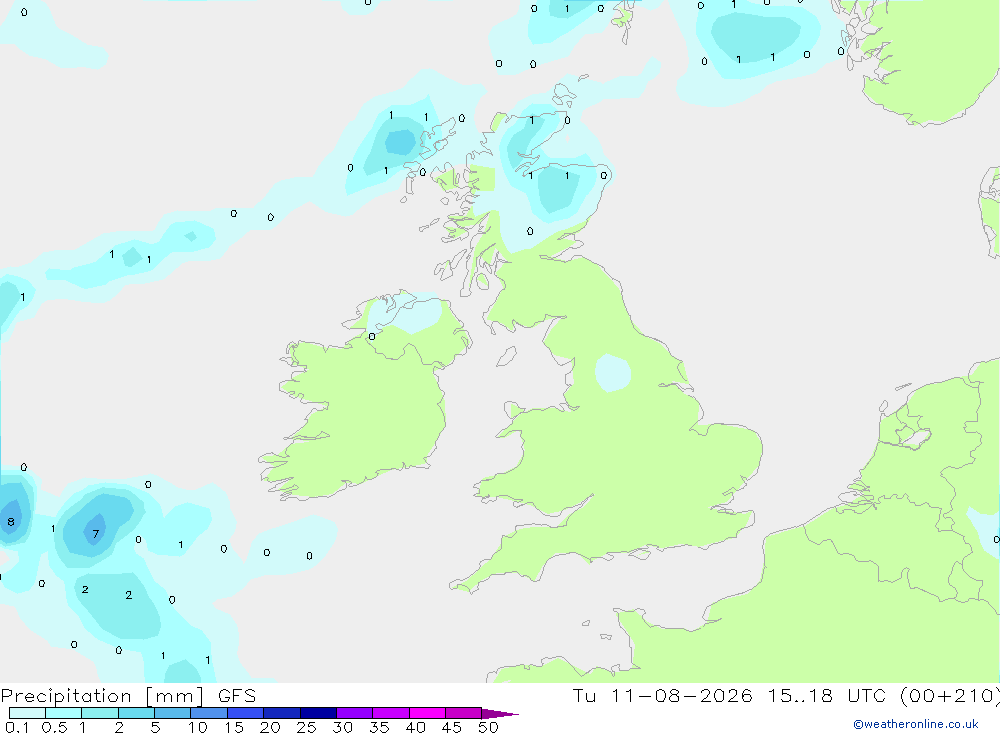This screenshot has height=733, width=1000.
Task: Click the legend label '0.5'
Action: pyautogui.click(x=54, y=727)
